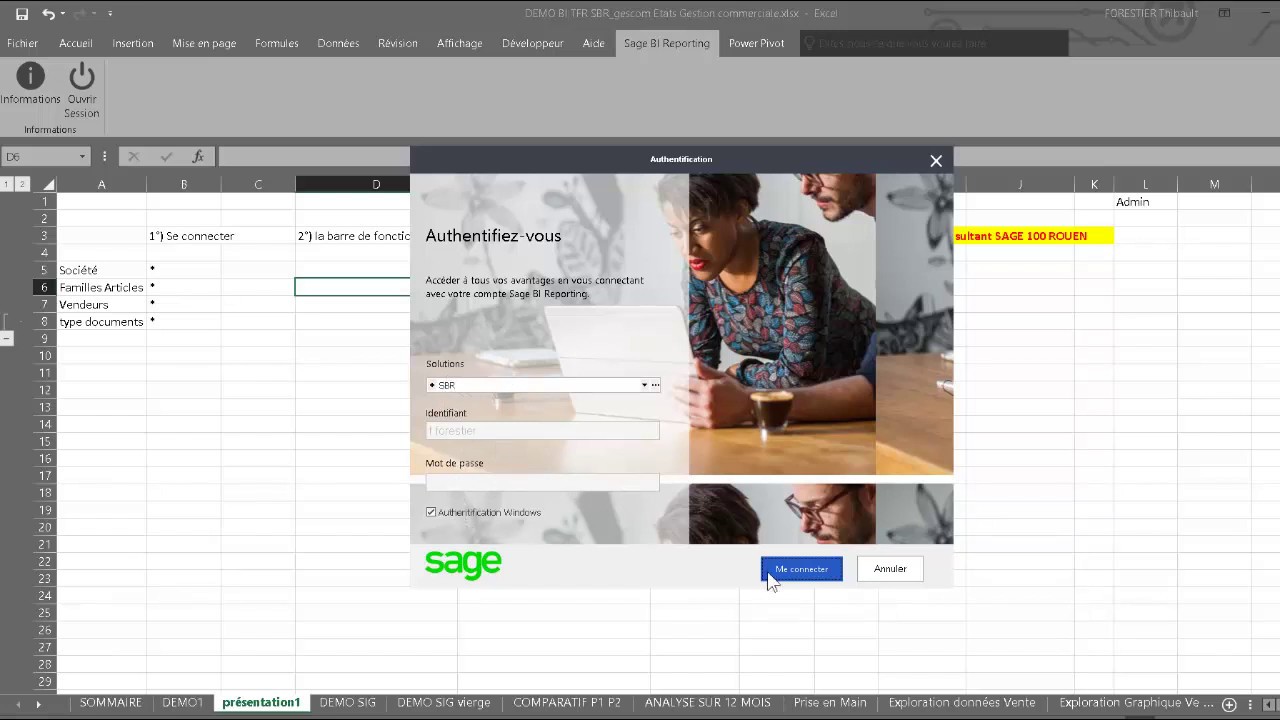The width and height of the screenshot is (1280, 720).
Task: Click the Ouvrir Session power icon
Action: pos(82,76)
